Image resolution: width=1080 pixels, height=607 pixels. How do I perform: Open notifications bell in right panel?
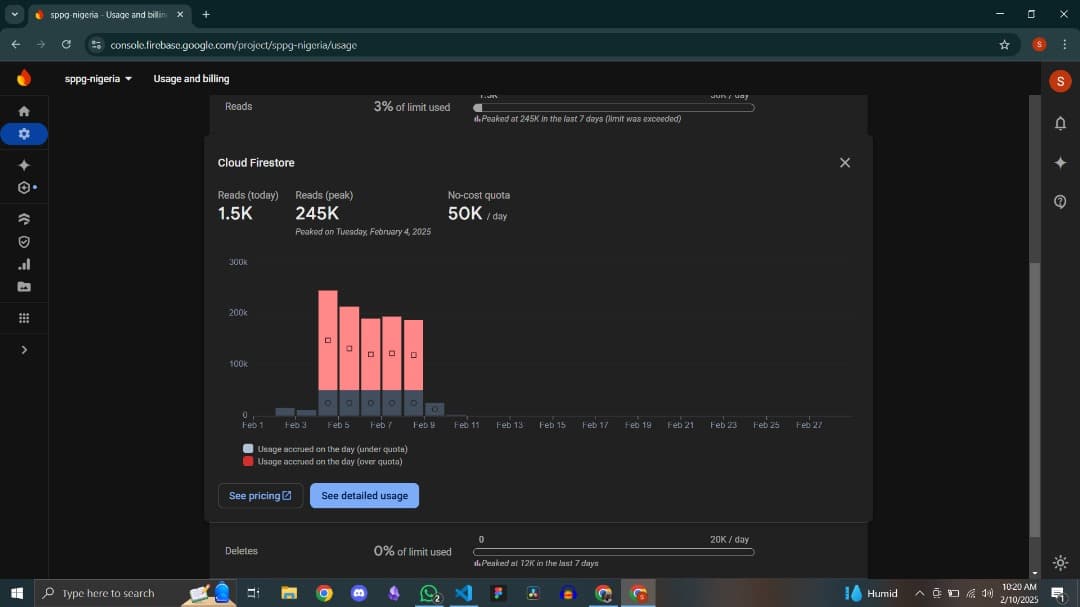[1060, 123]
